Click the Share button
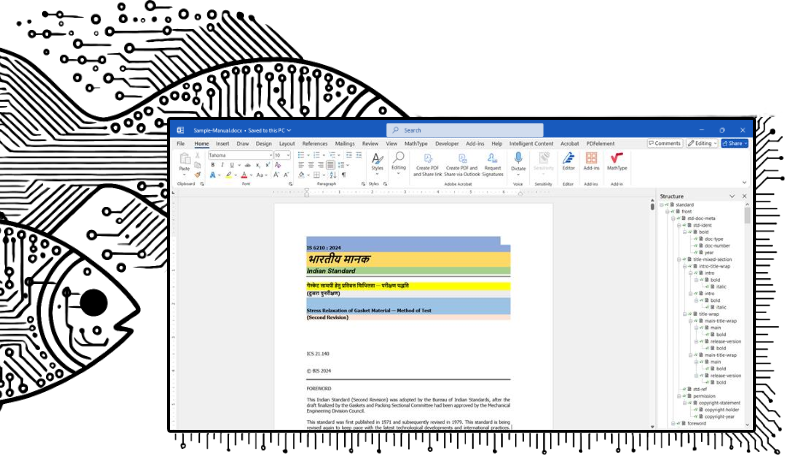The image size is (800, 457). [735, 143]
